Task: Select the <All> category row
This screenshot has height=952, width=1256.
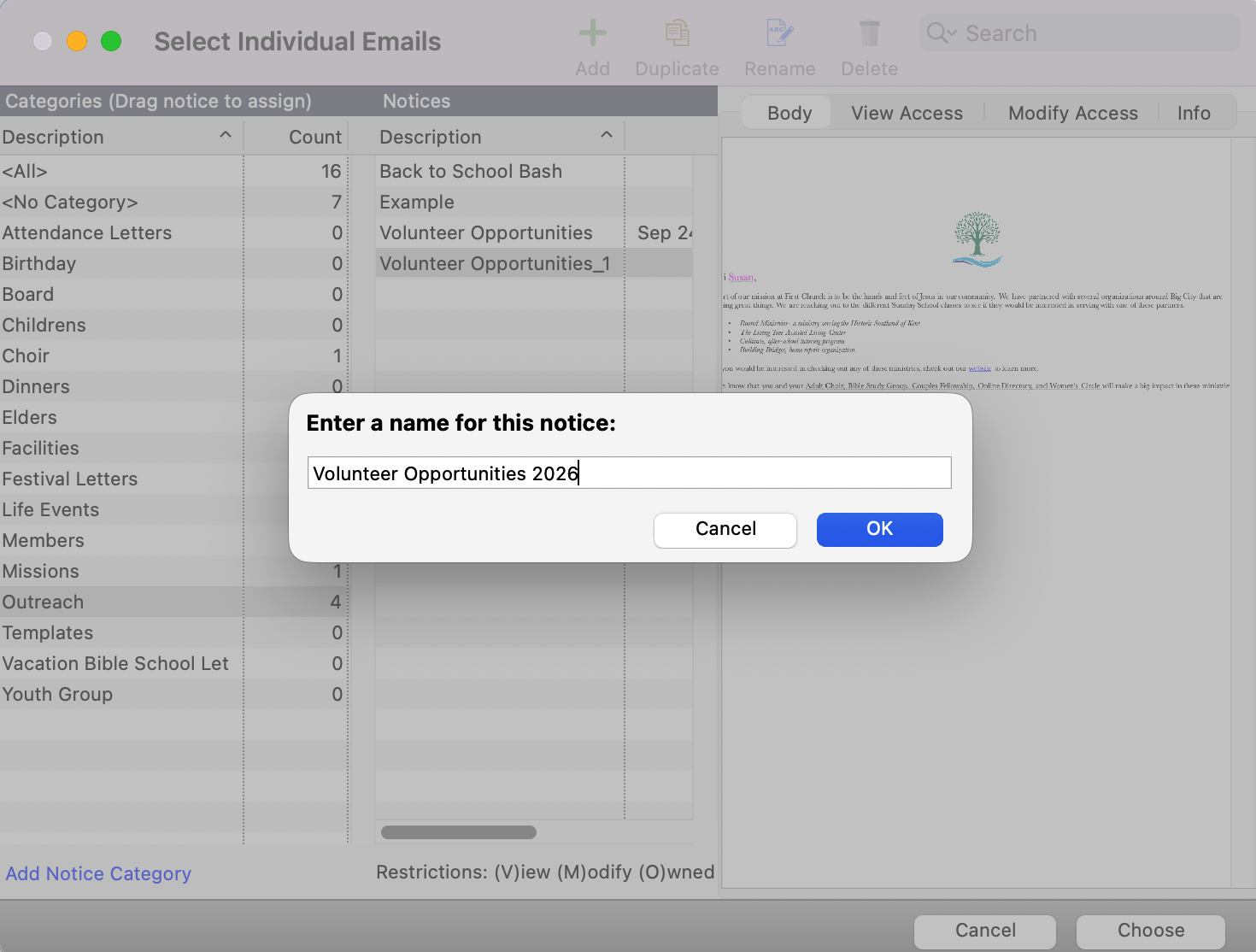Action: 173,171
